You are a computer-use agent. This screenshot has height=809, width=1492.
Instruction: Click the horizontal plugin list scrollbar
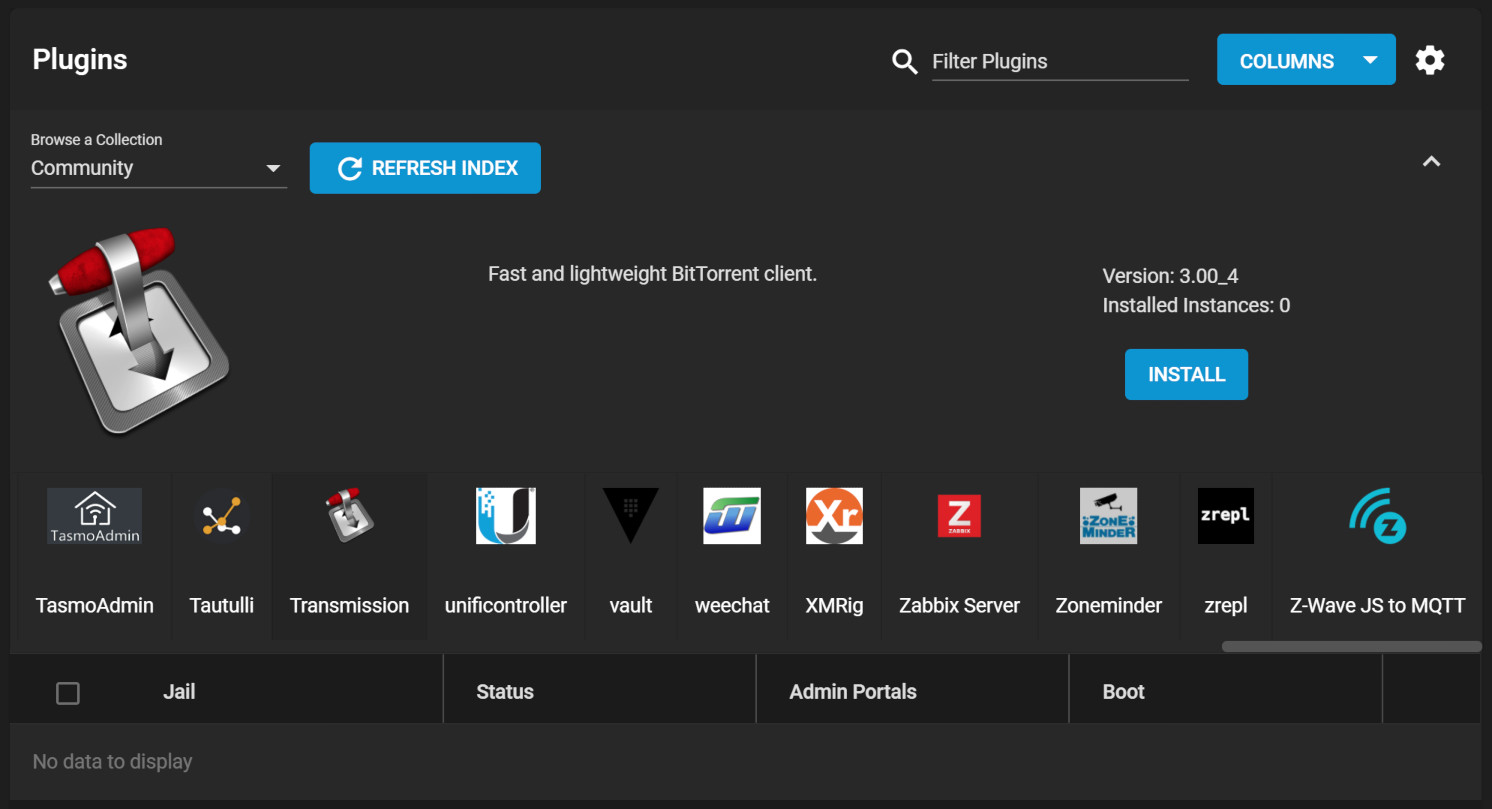(x=1352, y=647)
